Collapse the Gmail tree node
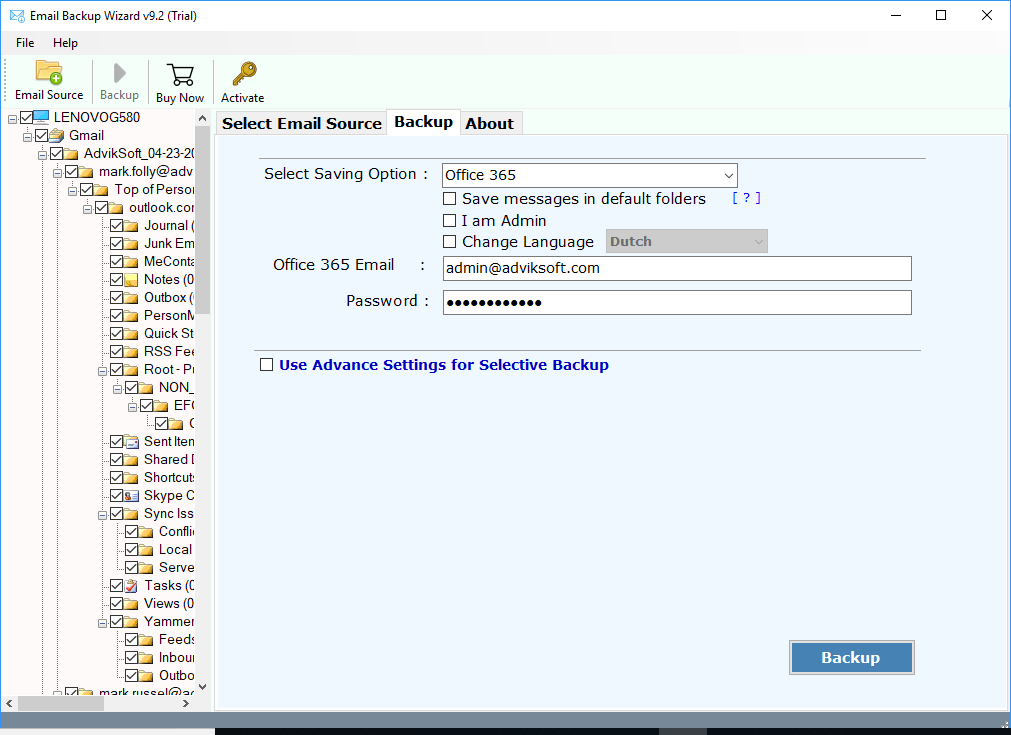1011x735 pixels. coord(27,137)
